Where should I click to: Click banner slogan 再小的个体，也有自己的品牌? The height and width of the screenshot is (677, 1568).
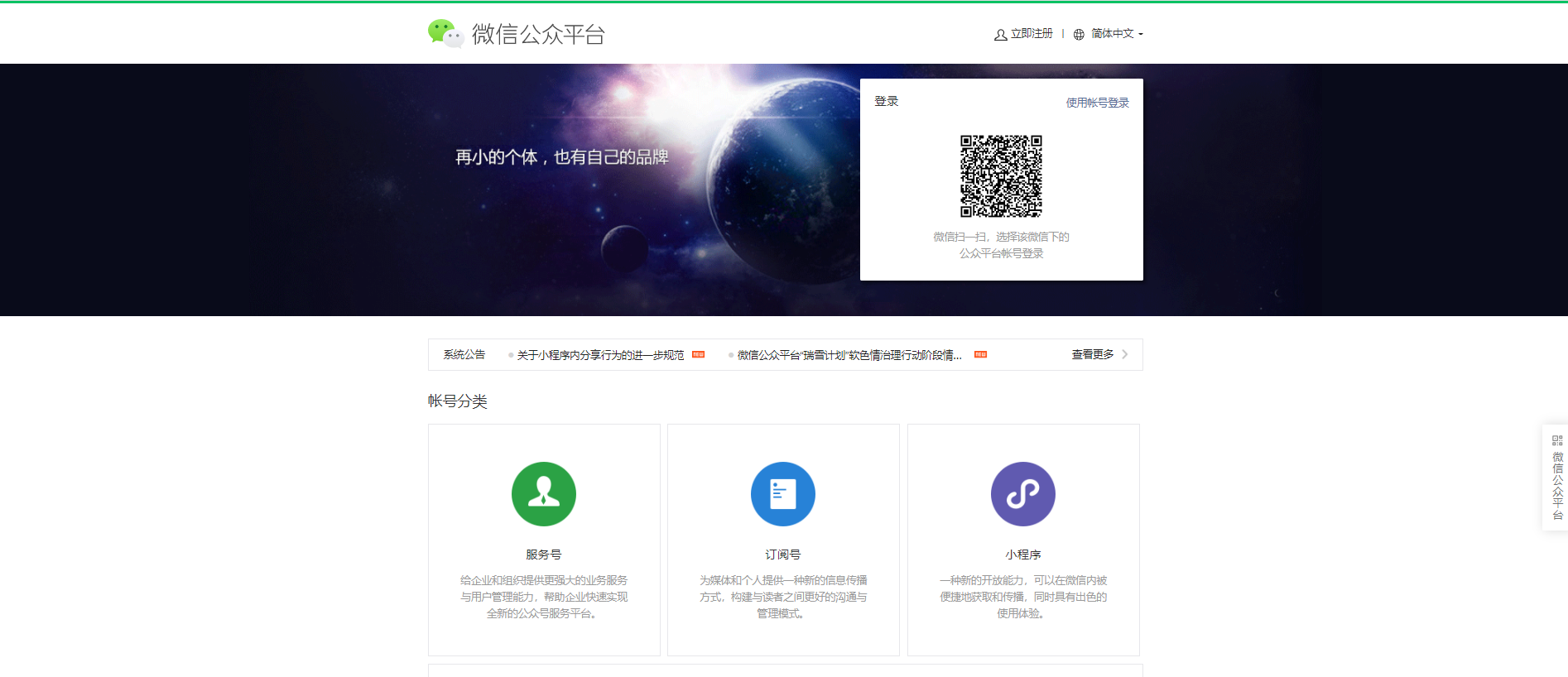pyautogui.click(x=562, y=157)
